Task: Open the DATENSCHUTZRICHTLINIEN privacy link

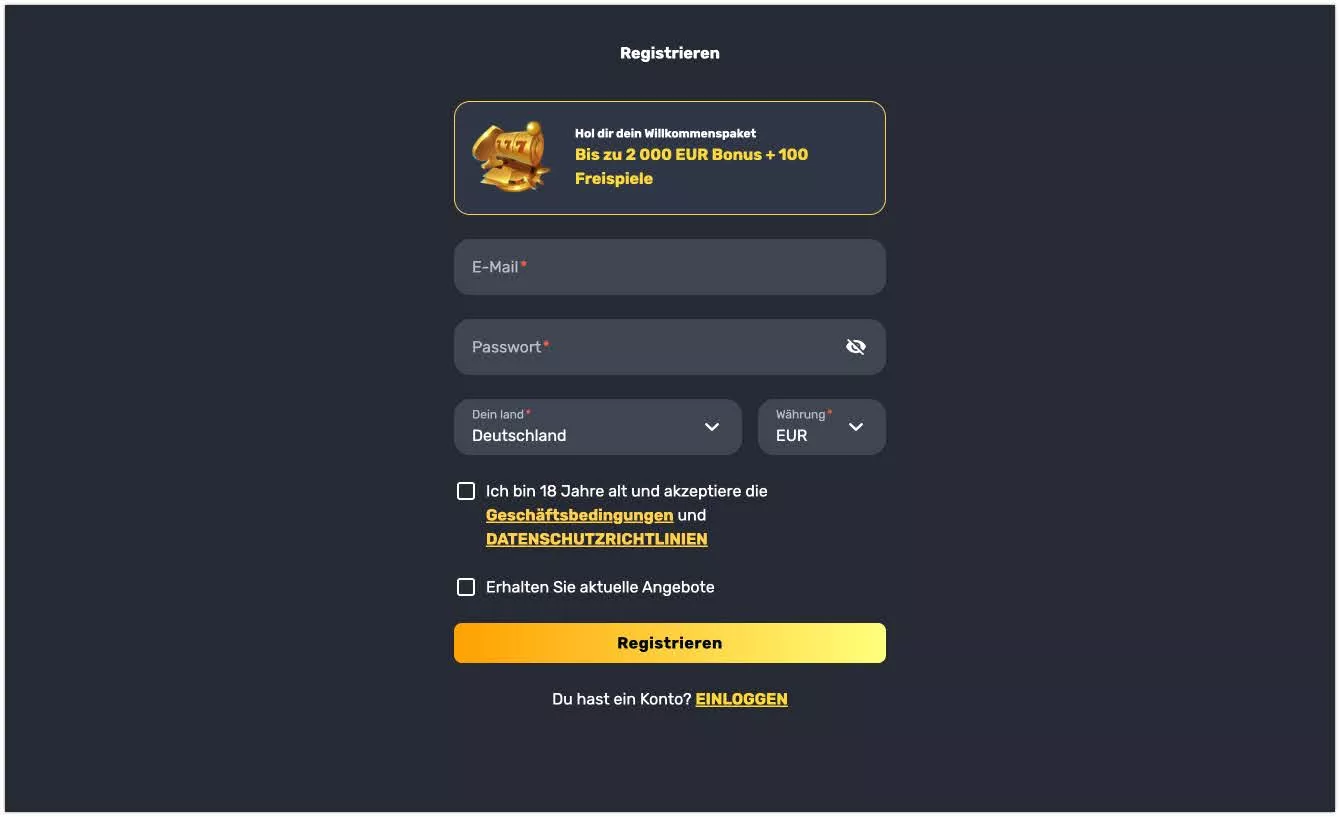Action: pyautogui.click(x=596, y=539)
